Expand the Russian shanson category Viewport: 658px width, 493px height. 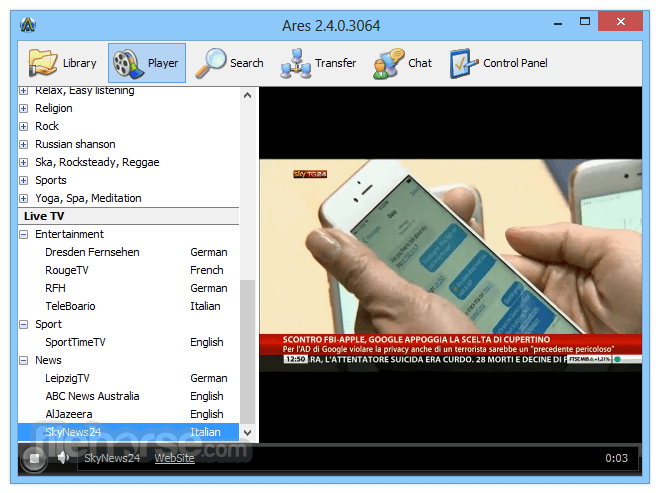pyautogui.click(x=24, y=144)
